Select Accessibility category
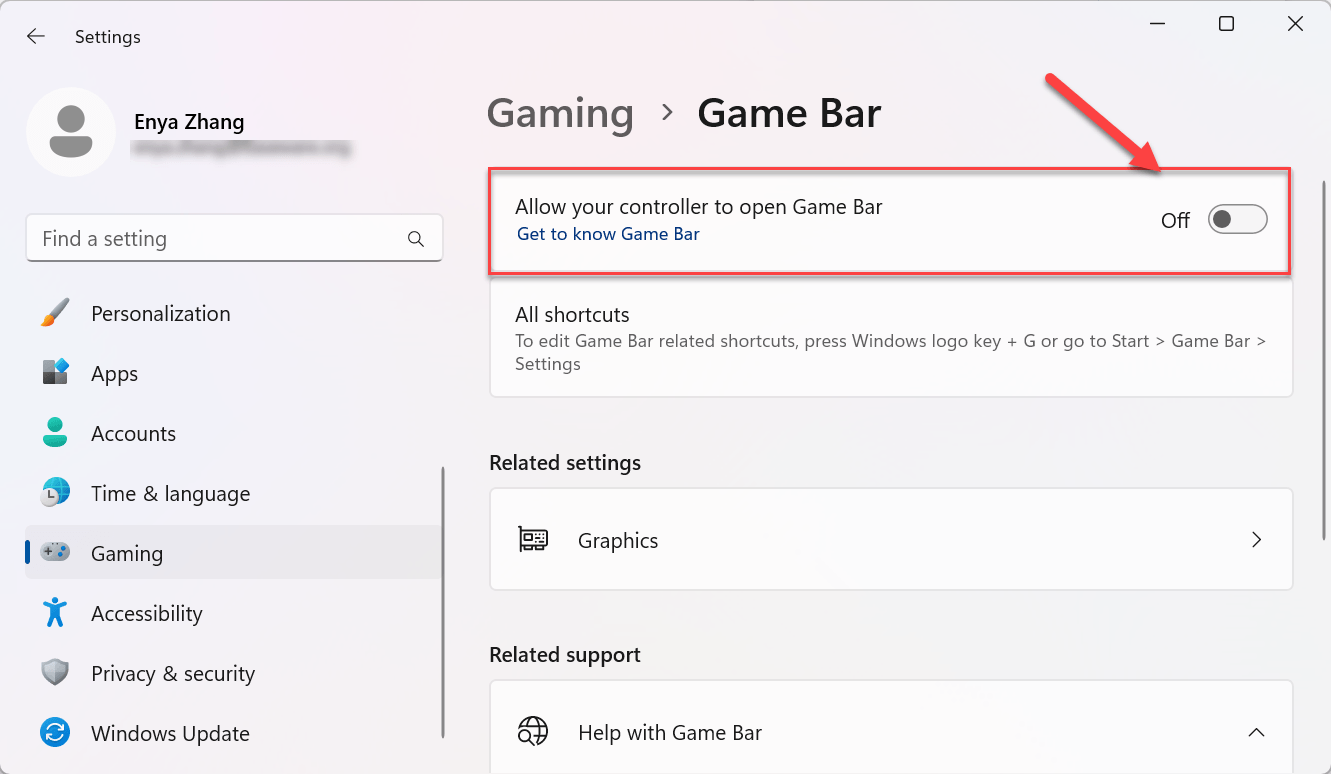The height and width of the screenshot is (774, 1331). point(234,613)
